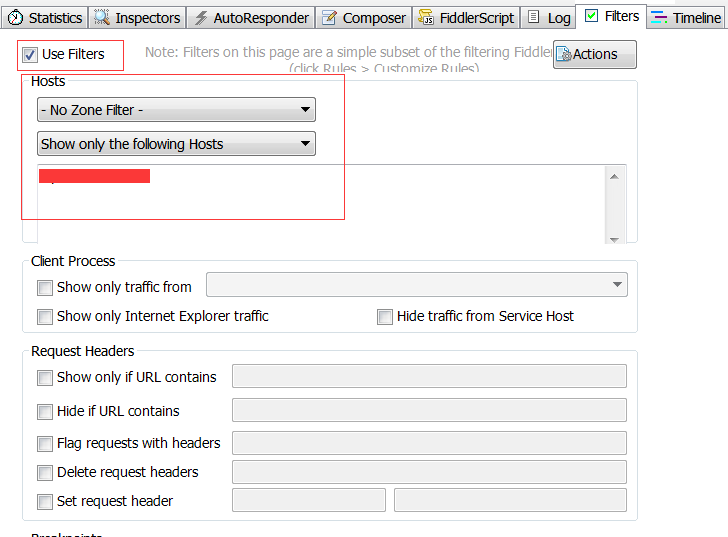This screenshot has height=537, width=728.
Task: Click the FiddlerScript tab script icon
Action: (x=424, y=18)
